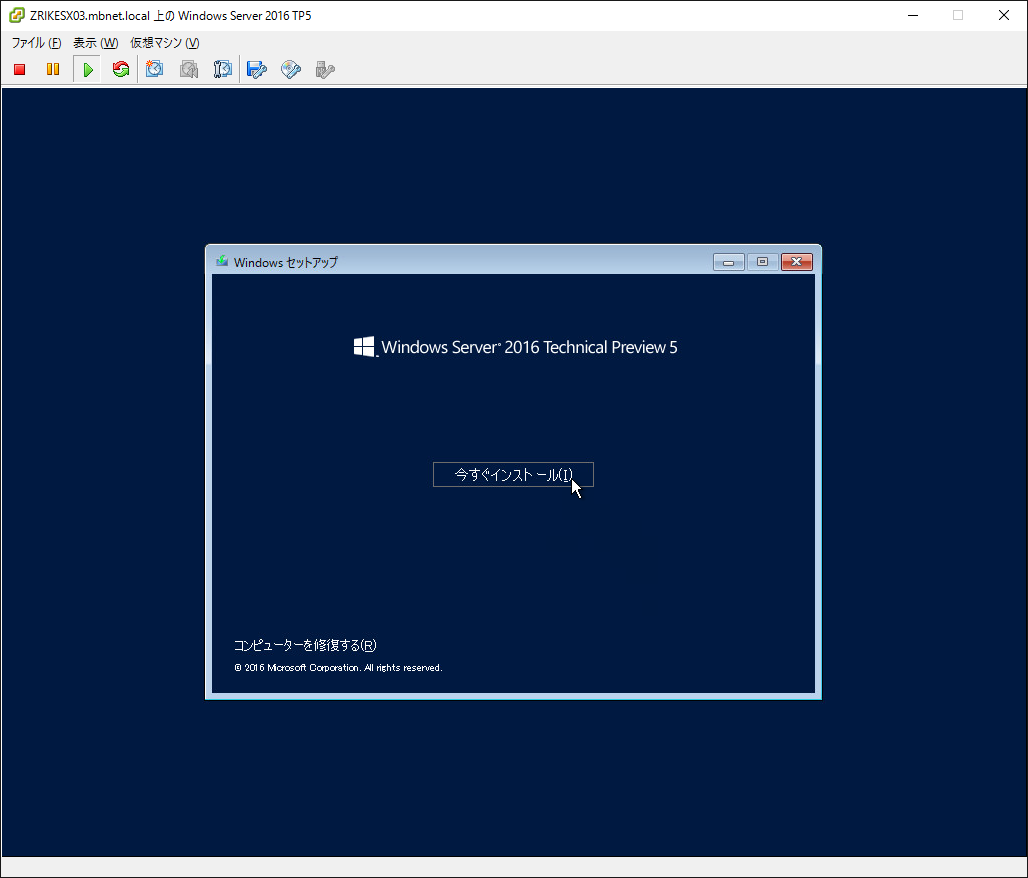Close the Windows セットアップ dialog
Screen dimensions: 1028x878
796,262
